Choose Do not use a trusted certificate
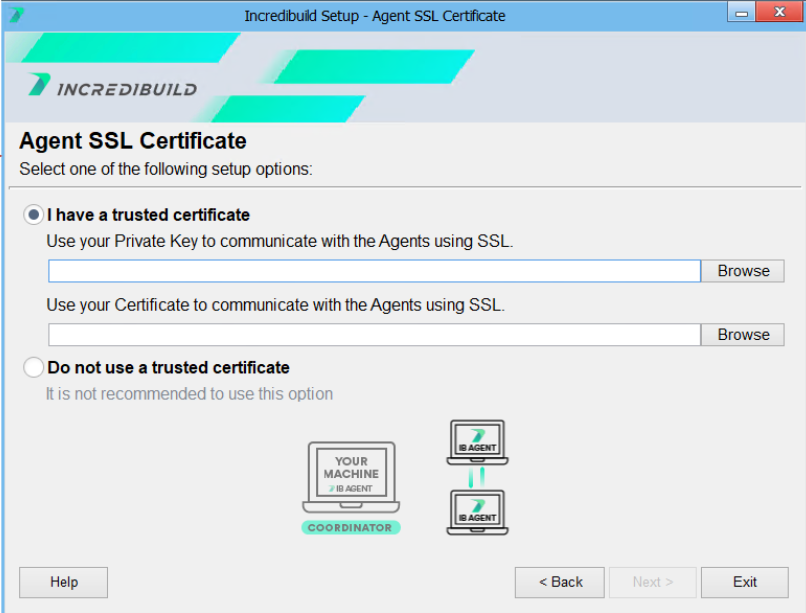The width and height of the screenshot is (806, 613). (x=34, y=368)
